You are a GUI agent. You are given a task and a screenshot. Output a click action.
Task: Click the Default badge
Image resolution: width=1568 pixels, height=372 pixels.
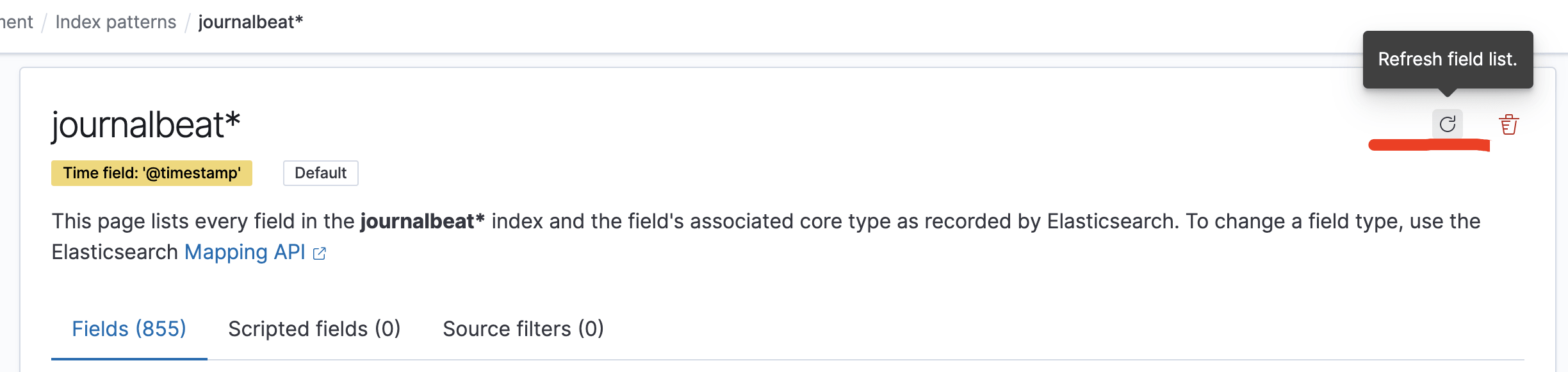321,173
